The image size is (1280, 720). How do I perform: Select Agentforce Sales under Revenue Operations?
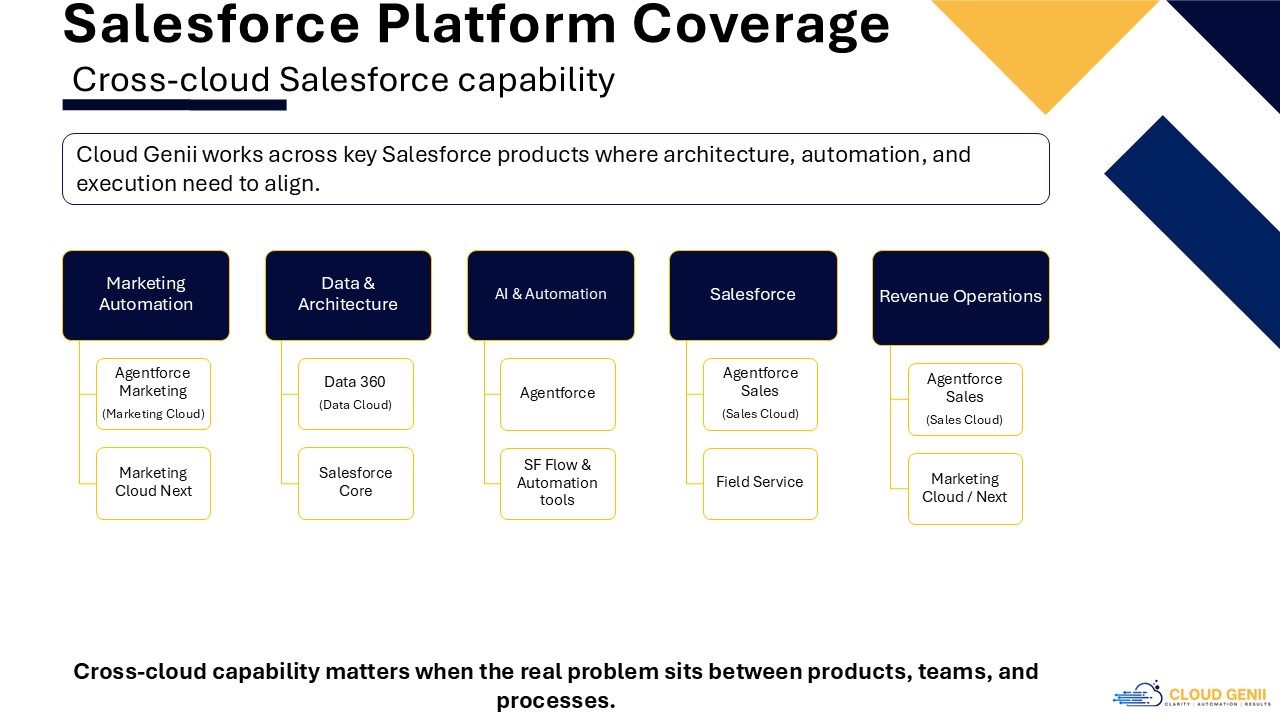(965, 399)
